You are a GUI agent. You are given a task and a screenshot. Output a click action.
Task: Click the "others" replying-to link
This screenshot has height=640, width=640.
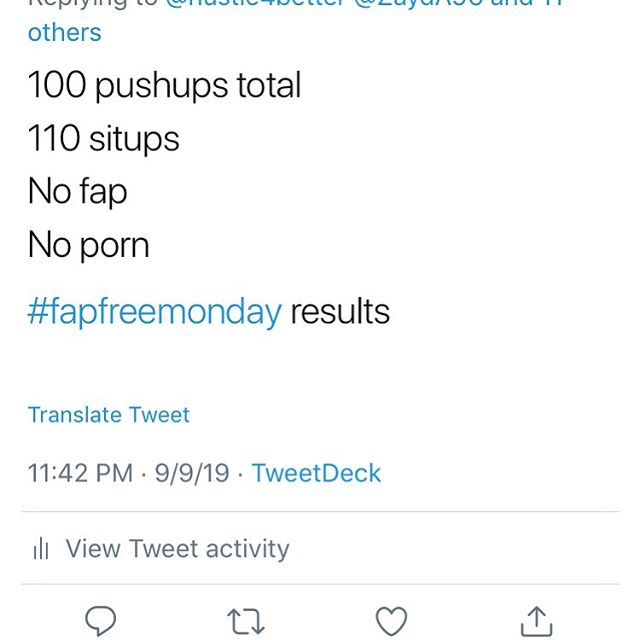tap(64, 32)
